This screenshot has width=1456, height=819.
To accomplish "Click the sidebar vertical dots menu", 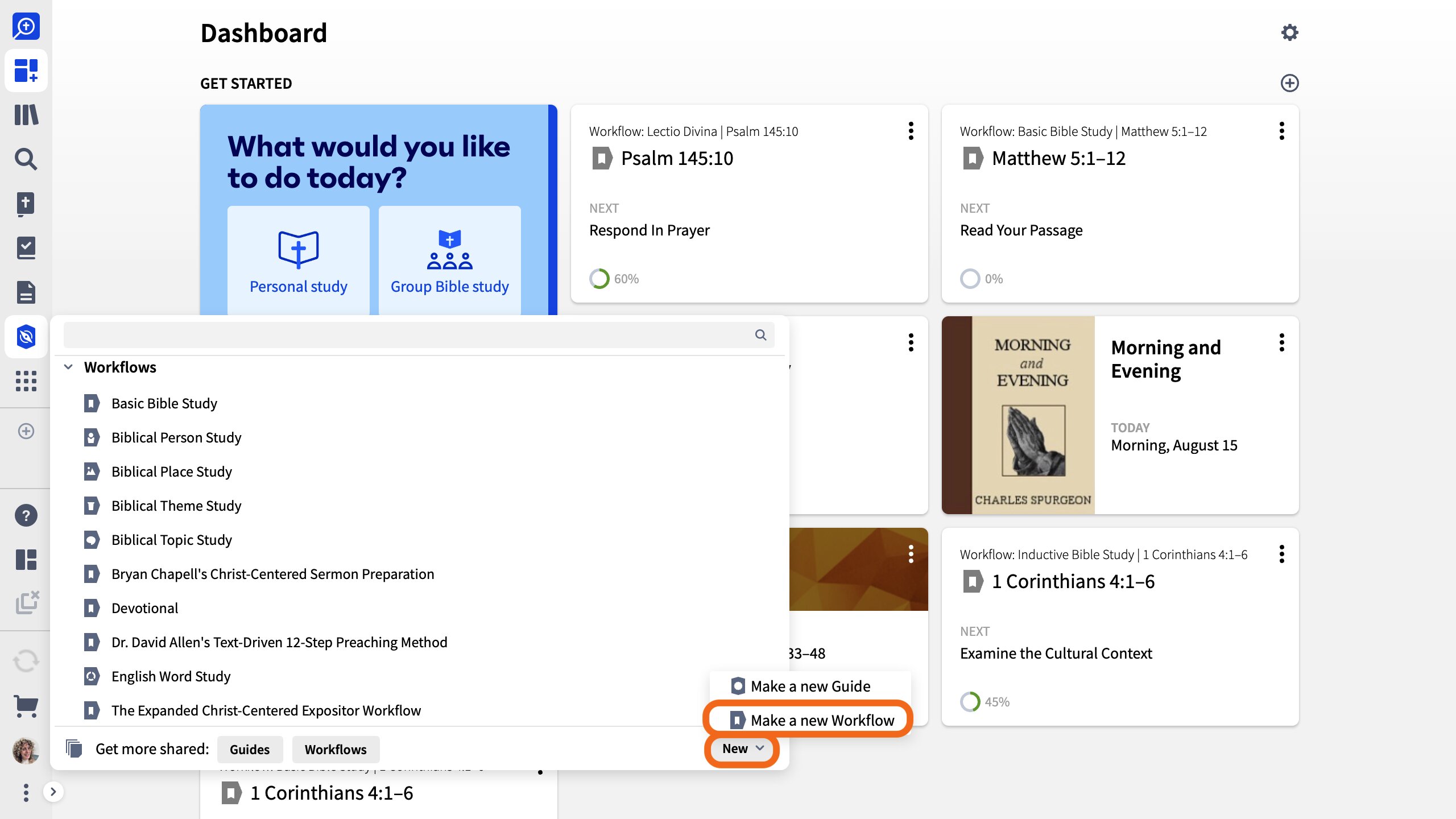I will click(26, 792).
